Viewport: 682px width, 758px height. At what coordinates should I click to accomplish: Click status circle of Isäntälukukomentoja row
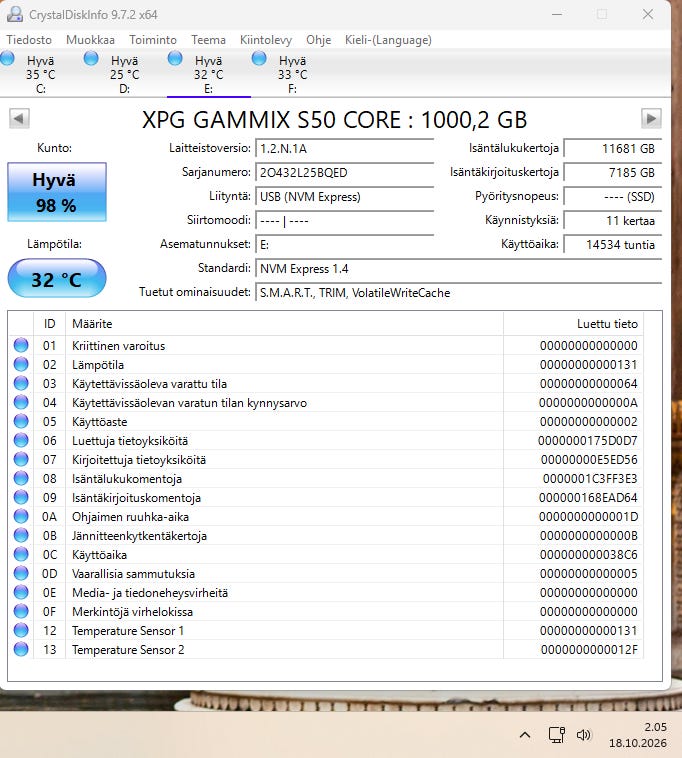point(21,478)
